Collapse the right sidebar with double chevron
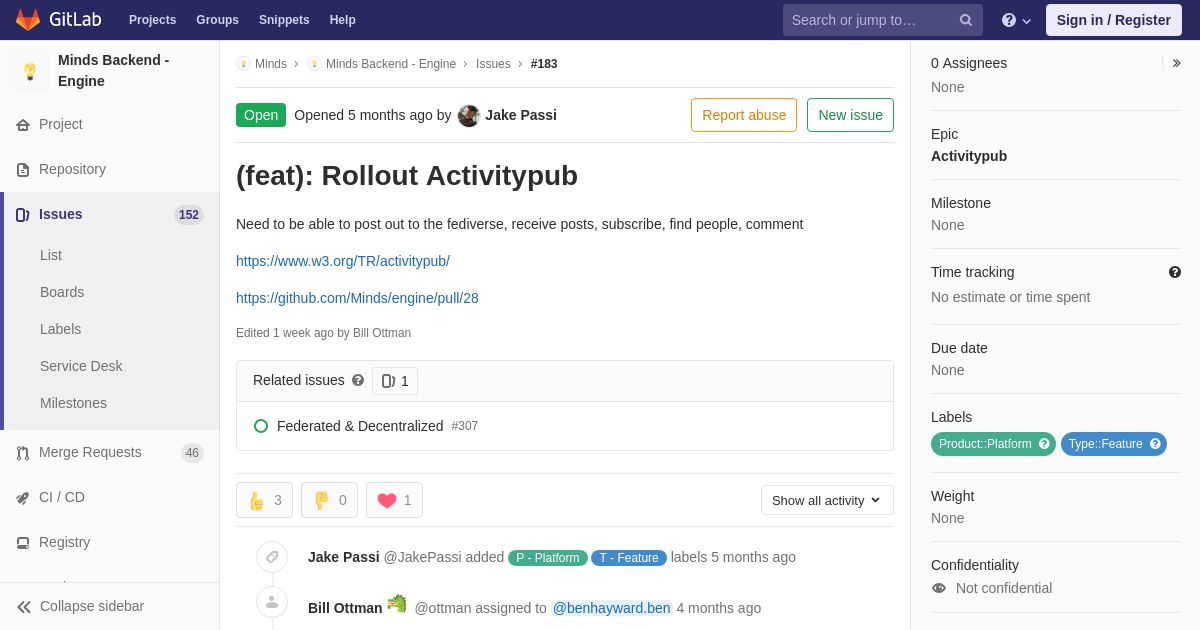The height and width of the screenshot is (630, 1200). click(1176, 63)
